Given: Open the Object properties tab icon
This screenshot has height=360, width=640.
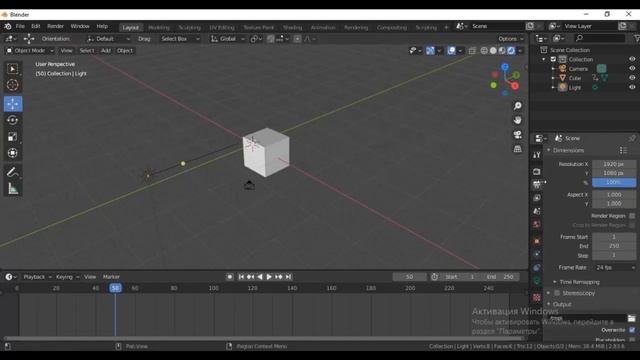Looking at the screenshot, I should pos(537,241).
